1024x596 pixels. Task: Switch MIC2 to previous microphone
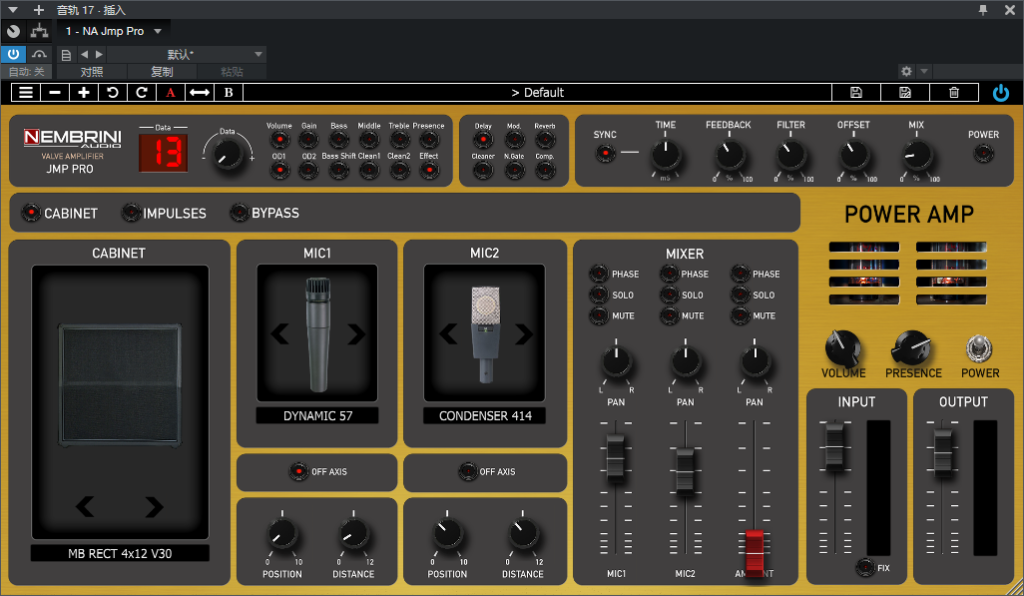point(448,334)
